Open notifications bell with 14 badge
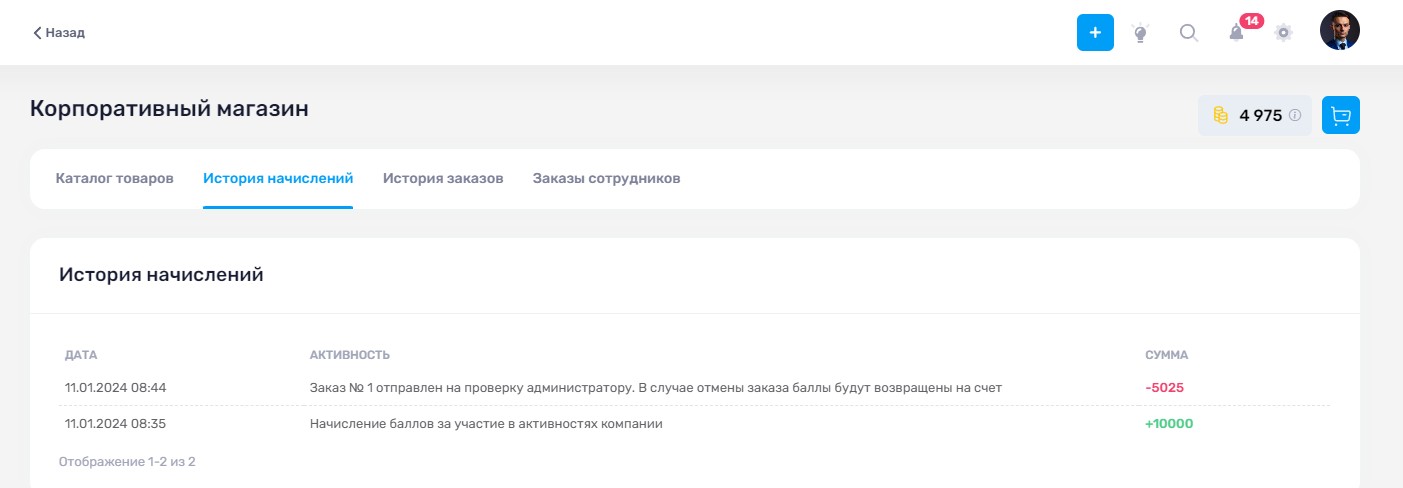This screenshot has height=488, width=1403. click(1237, 32)
